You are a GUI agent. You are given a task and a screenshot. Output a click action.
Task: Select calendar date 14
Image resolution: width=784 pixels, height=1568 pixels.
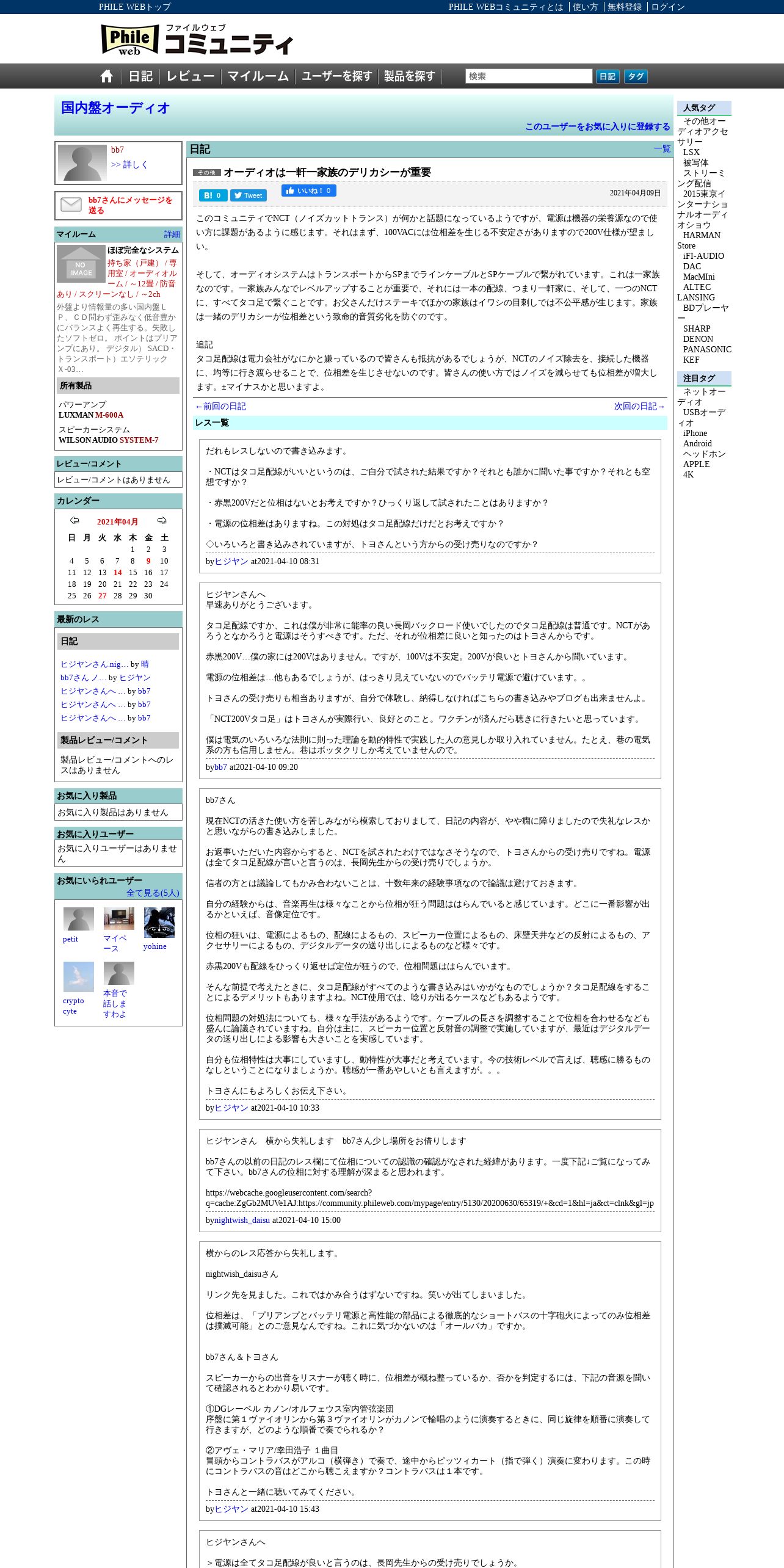point(118,573)
